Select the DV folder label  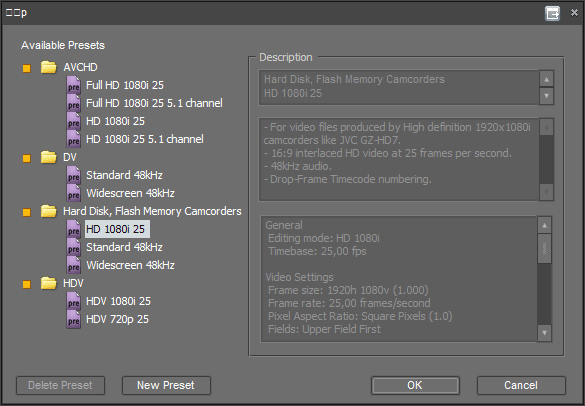click(x=70, y=157)
